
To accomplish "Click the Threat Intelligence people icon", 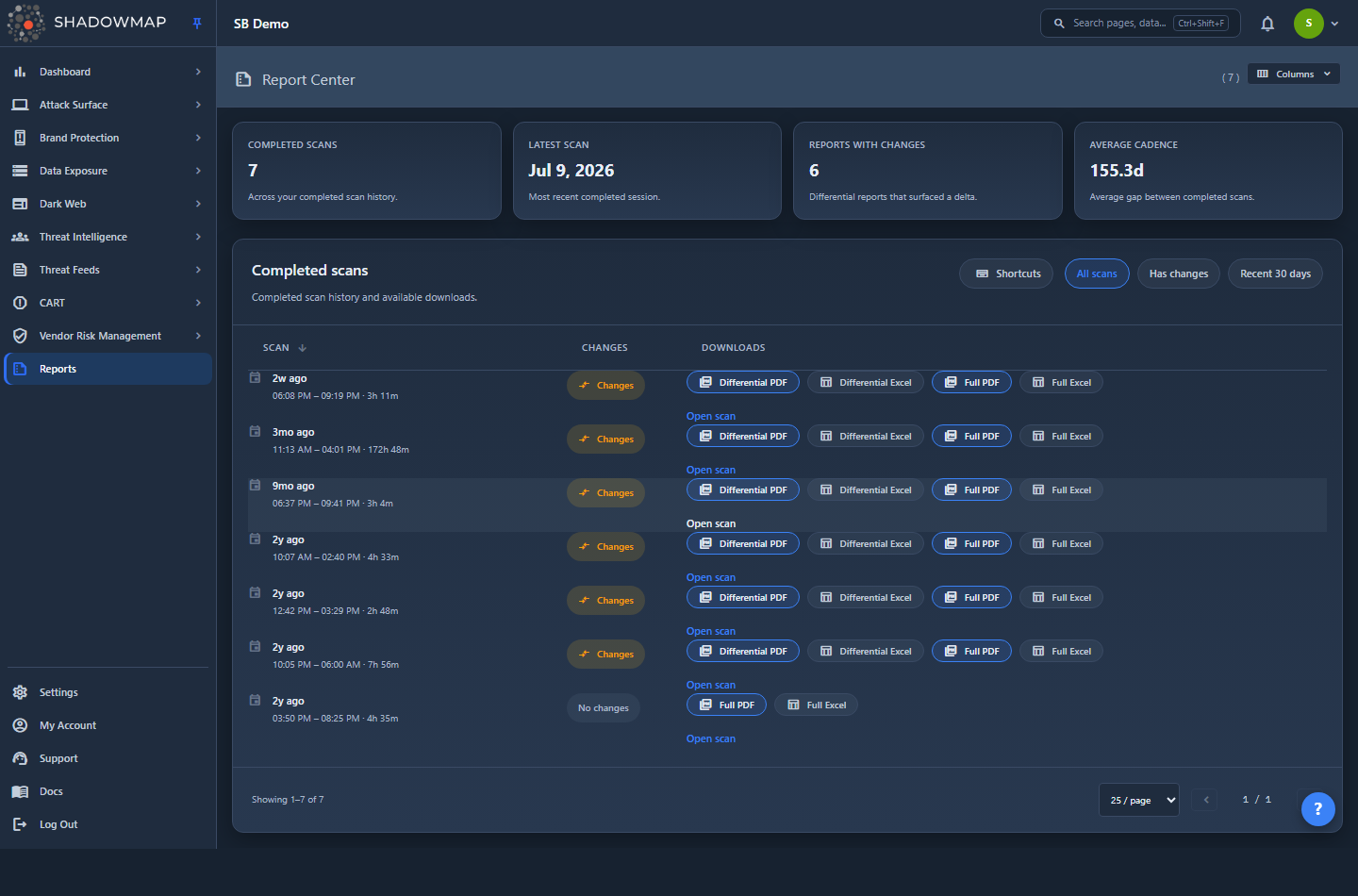I will coord(20,237).
